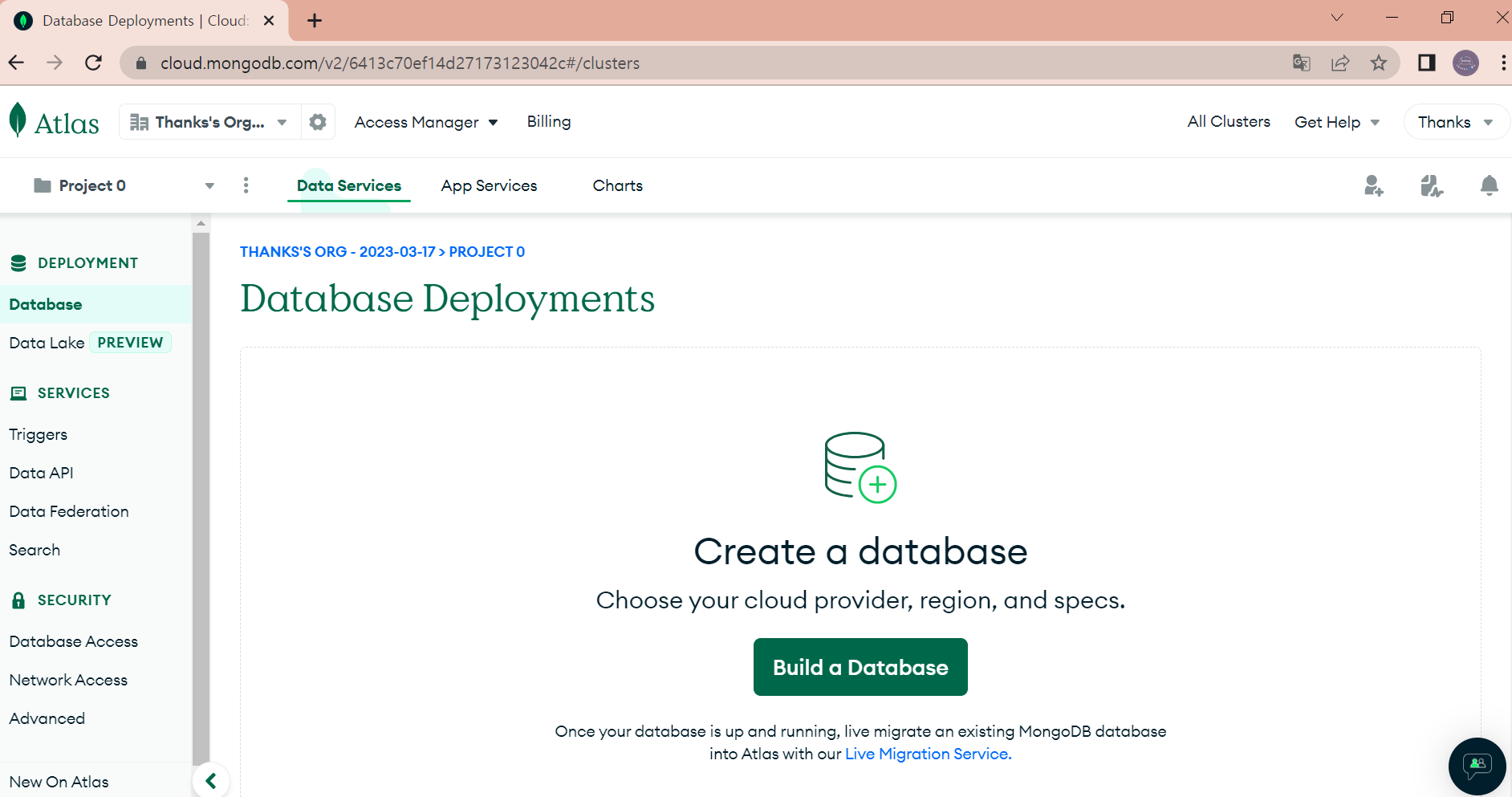The height and width of the screenshot is (797, 1512).
Task: Click the SERVICES section heading
Action: (74, 393)
